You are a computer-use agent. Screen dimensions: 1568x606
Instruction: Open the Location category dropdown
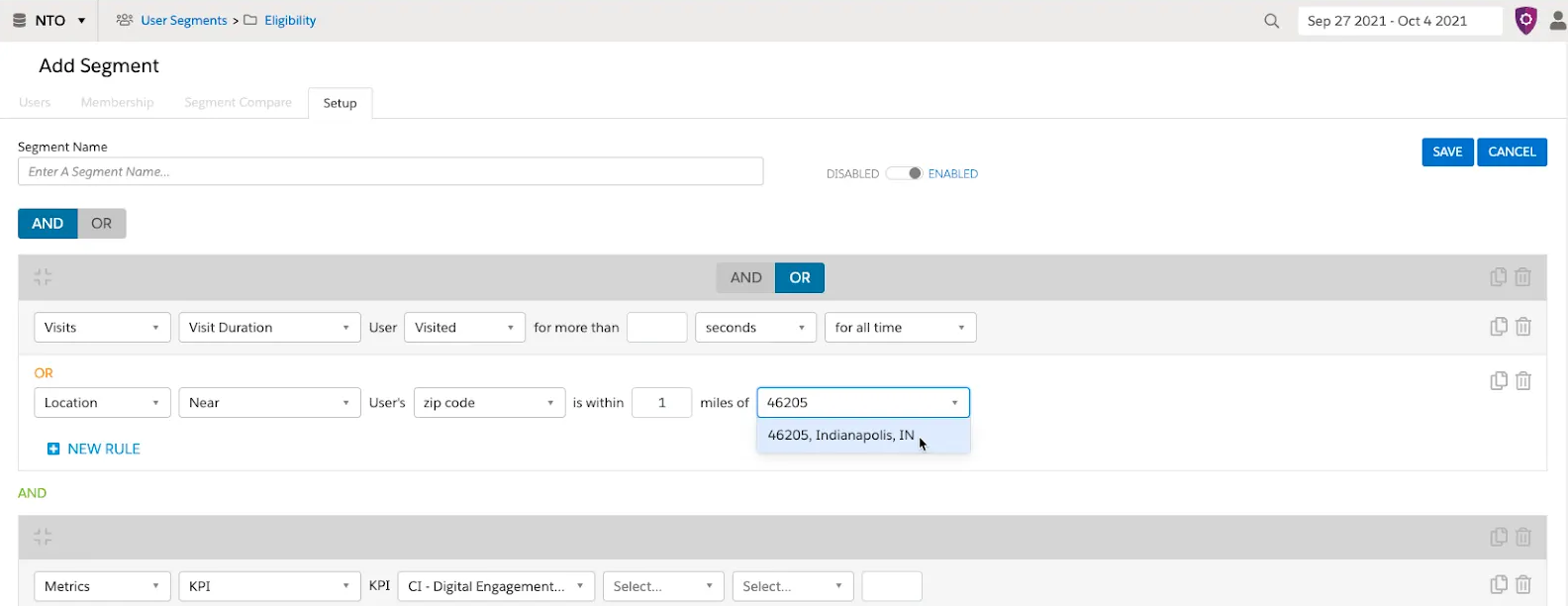coord(102,403)
